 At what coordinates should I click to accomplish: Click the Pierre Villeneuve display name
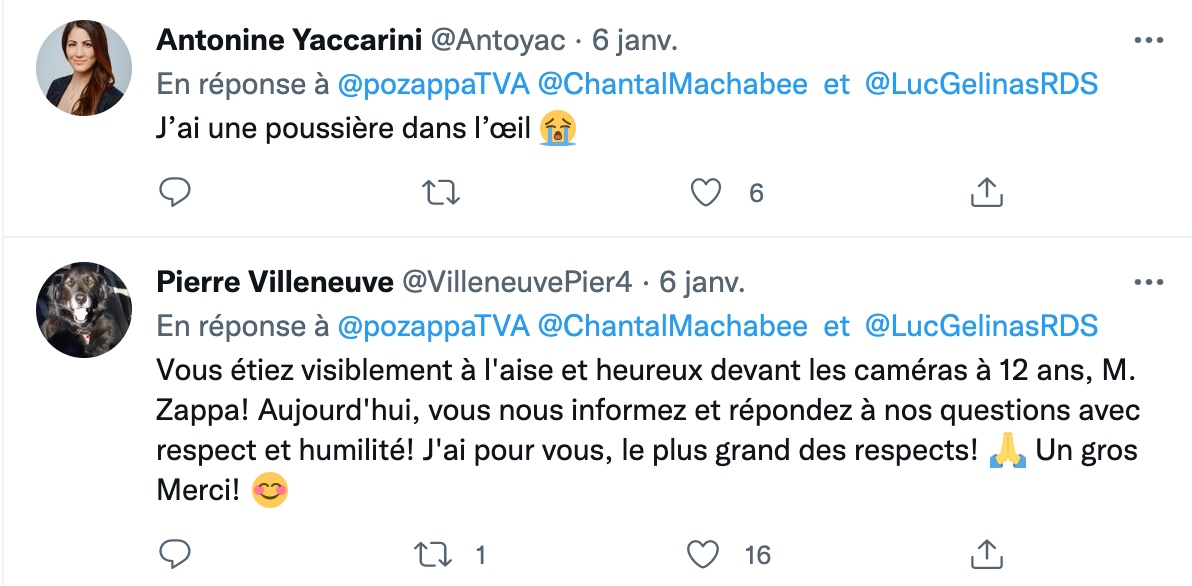tap(274, 283)
